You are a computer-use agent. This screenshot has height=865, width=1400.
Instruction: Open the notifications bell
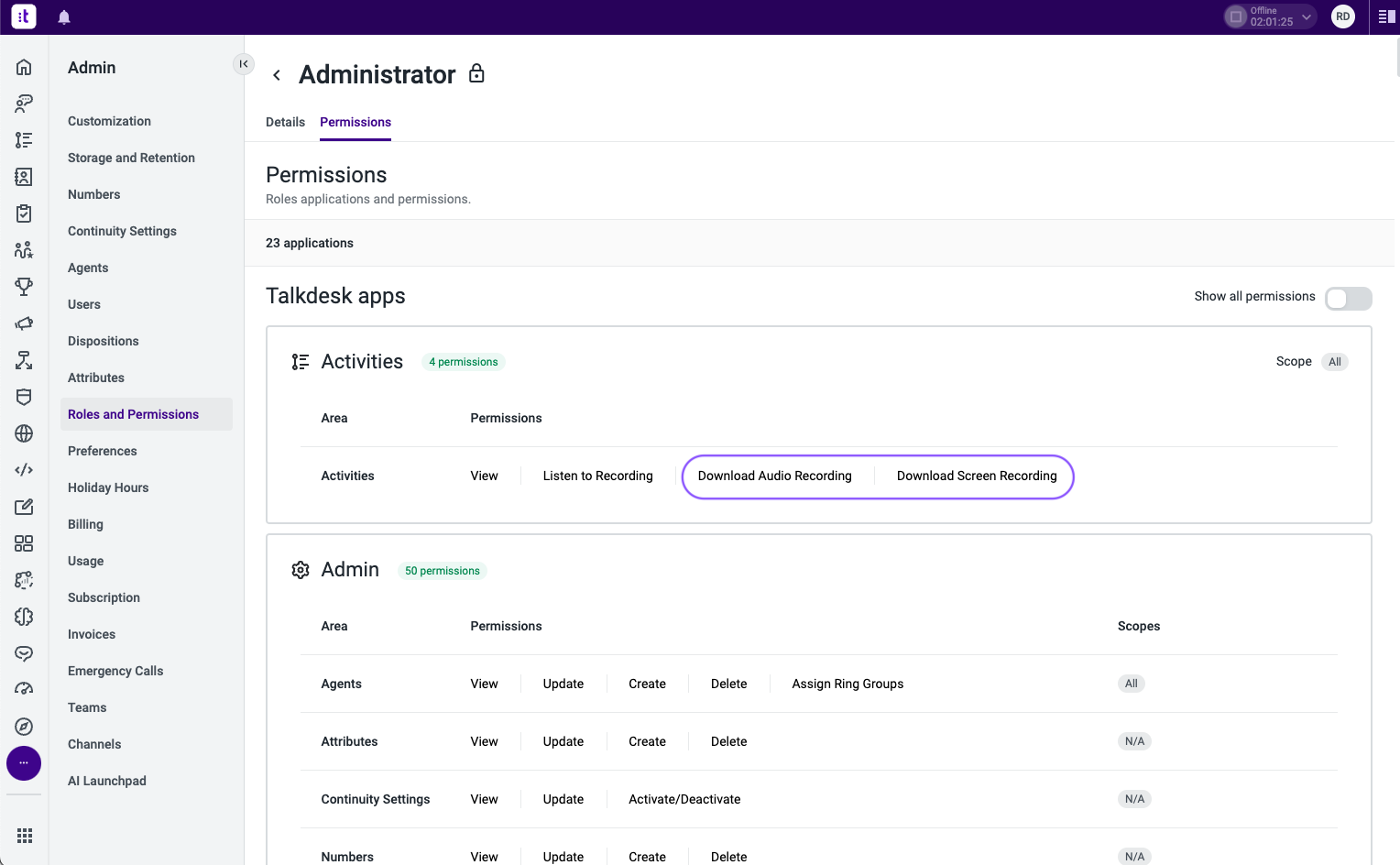pos(64,17)
